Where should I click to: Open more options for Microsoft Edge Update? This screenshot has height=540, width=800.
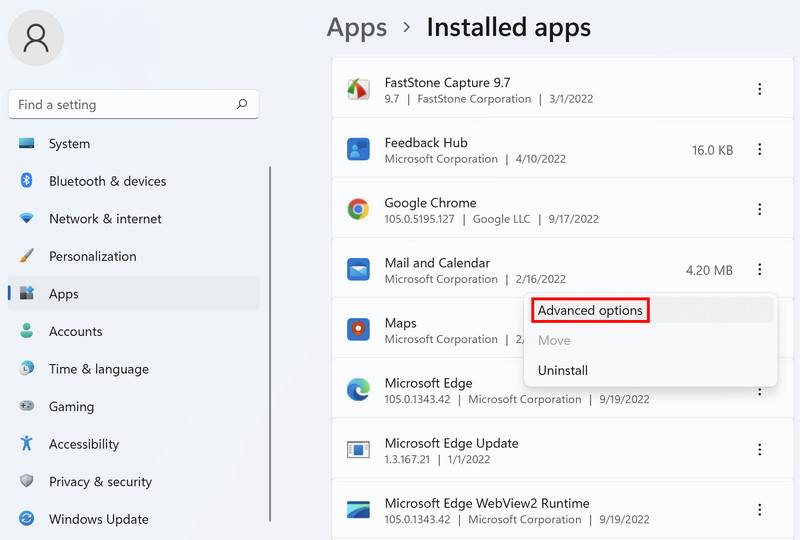(x=760, y=450)
